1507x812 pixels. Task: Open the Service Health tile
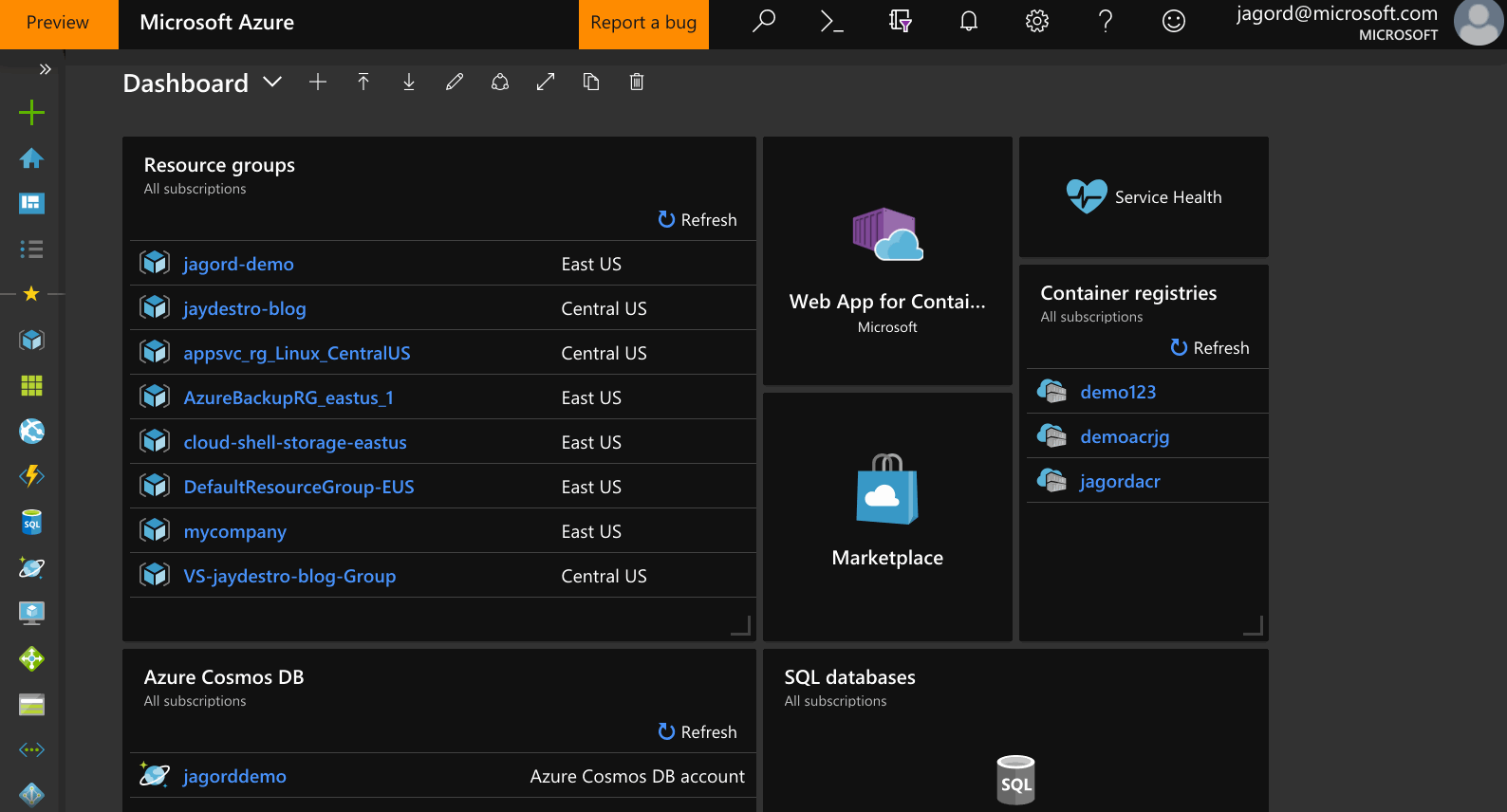1144,196
